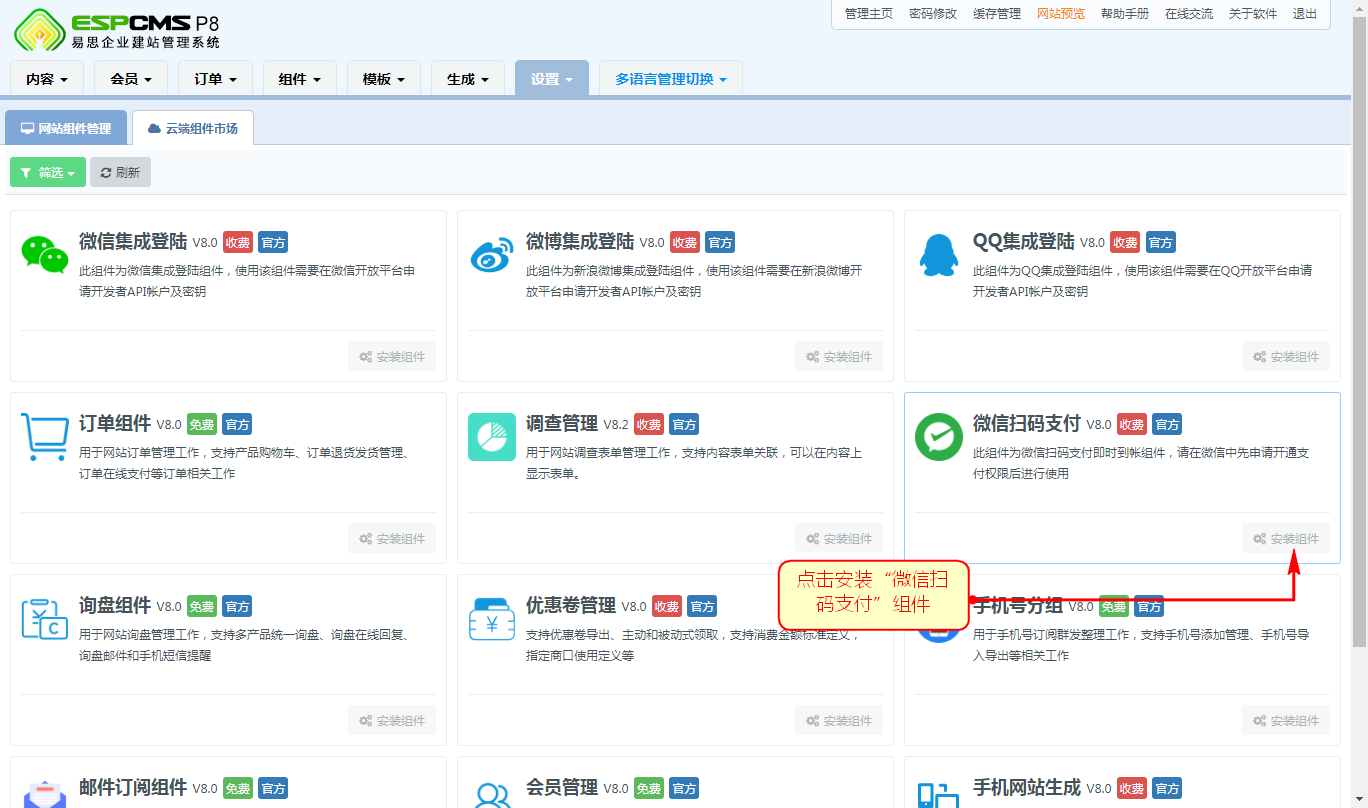Click the 官方 badge on 调查管理
The image size is (1368, 808).
[x=684, y=424]
